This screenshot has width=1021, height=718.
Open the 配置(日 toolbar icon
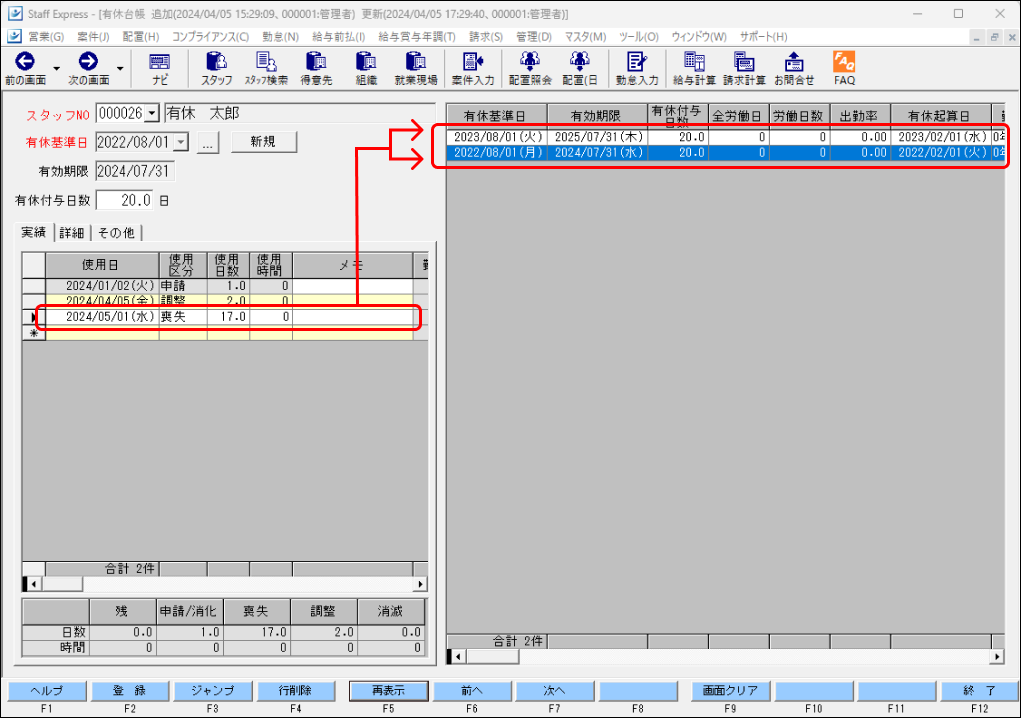[580, 62]
